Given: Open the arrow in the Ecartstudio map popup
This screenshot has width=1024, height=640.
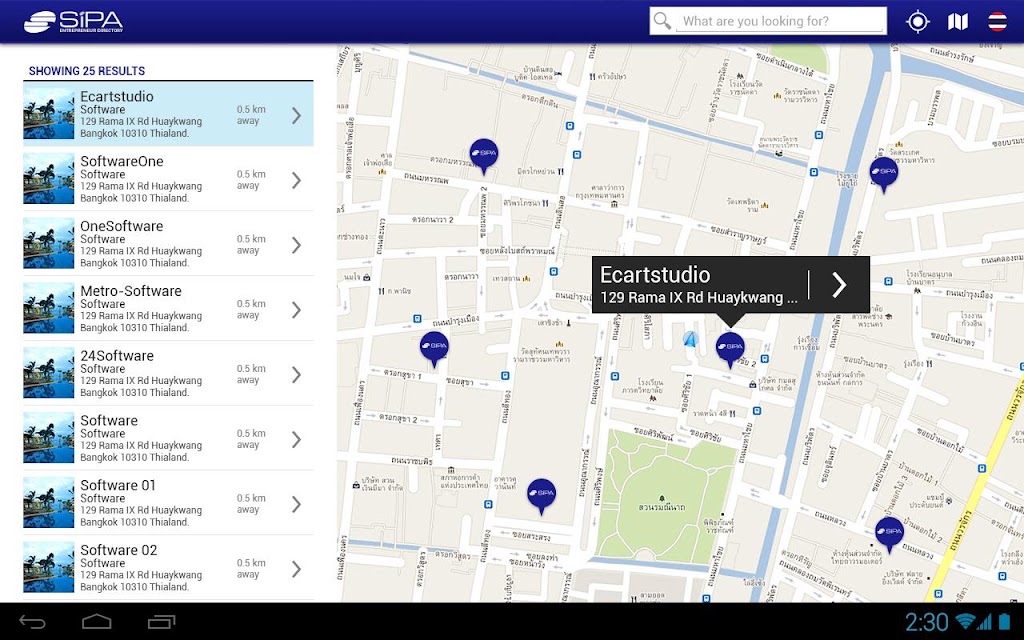Looking at the screenshot, I should 839,285.
